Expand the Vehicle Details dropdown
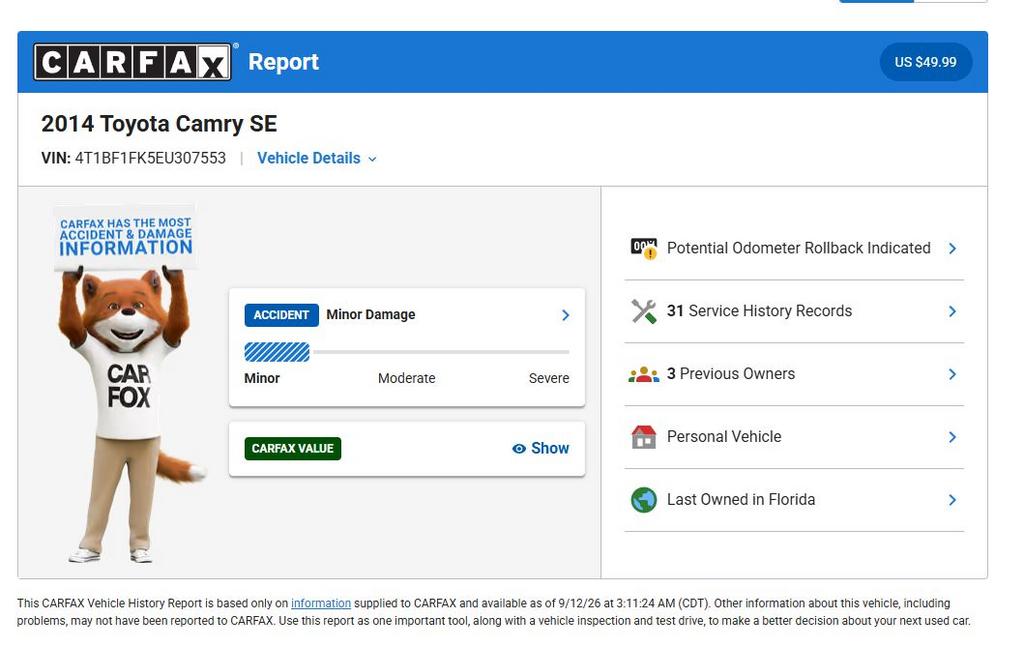Viewport: 1024px width, 647px height. (317, 158)
